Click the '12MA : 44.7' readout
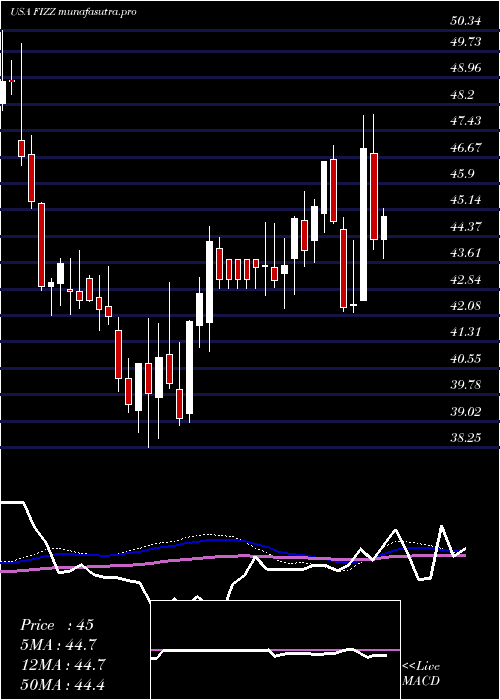 point(62,665)
